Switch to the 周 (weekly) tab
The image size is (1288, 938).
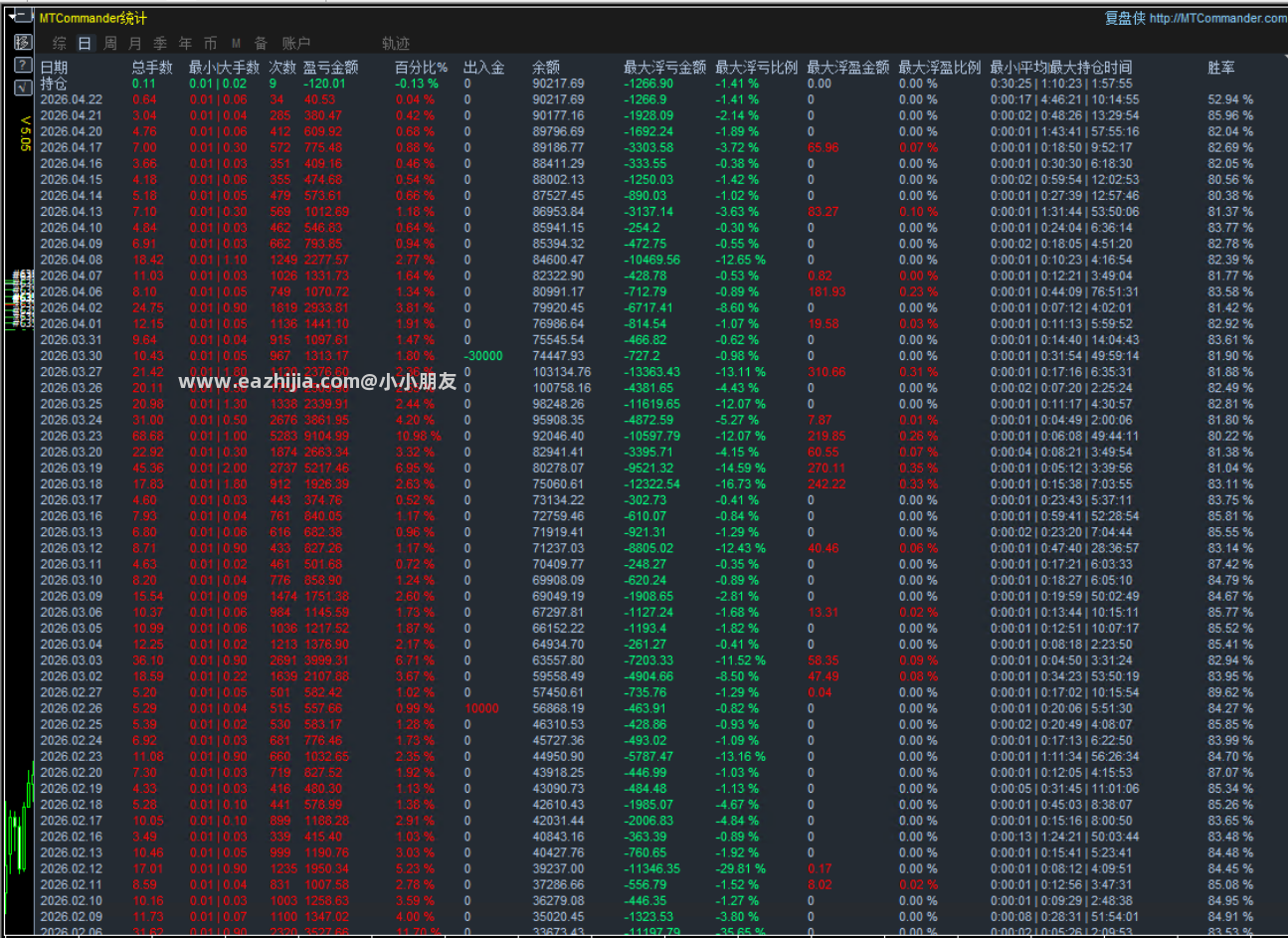point(110,43)
